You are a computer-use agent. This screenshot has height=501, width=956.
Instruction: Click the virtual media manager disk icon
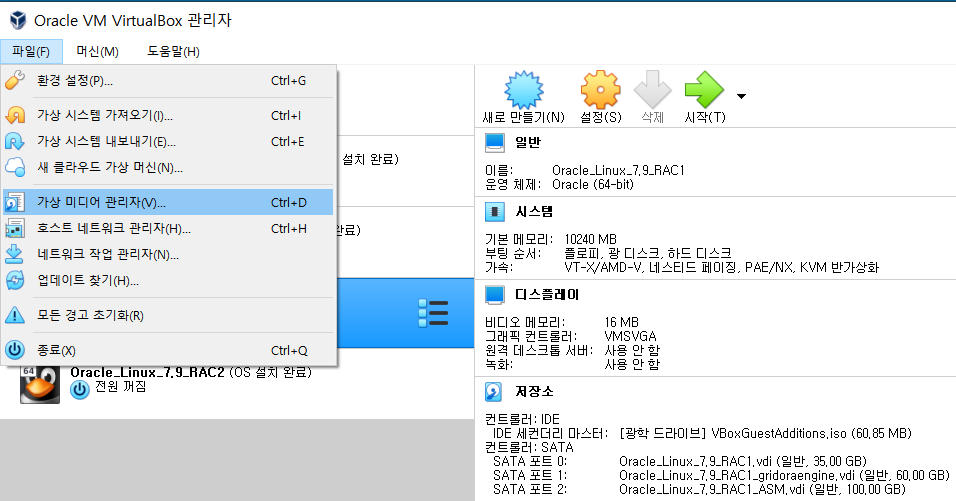(15, 202)
